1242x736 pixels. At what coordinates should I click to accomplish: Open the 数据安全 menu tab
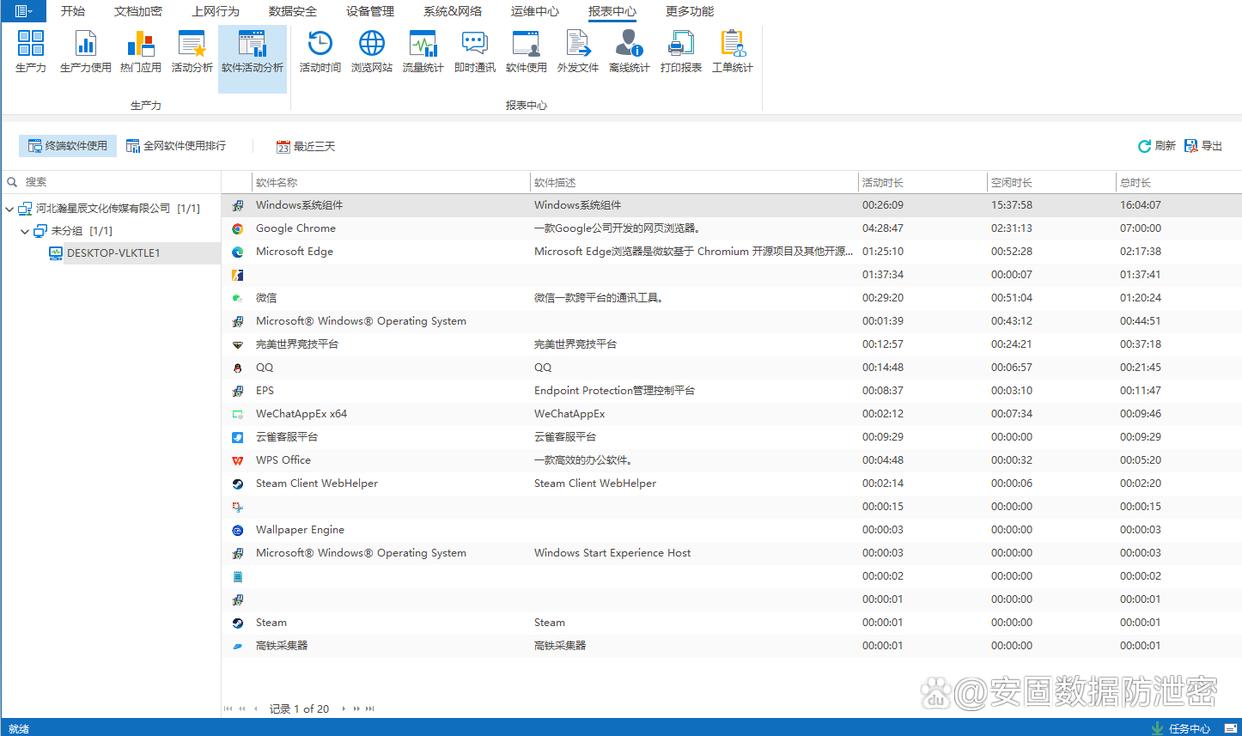pyautogui.click(x=293, y=11)
